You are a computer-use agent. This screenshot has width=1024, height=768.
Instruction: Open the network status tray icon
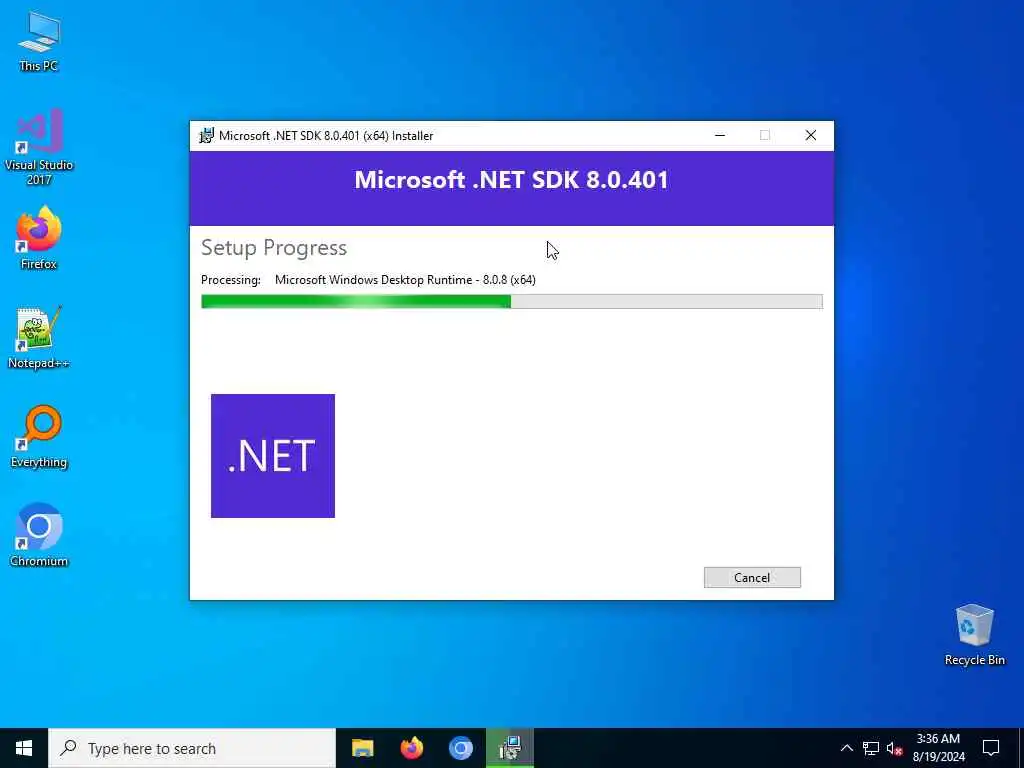871,748
